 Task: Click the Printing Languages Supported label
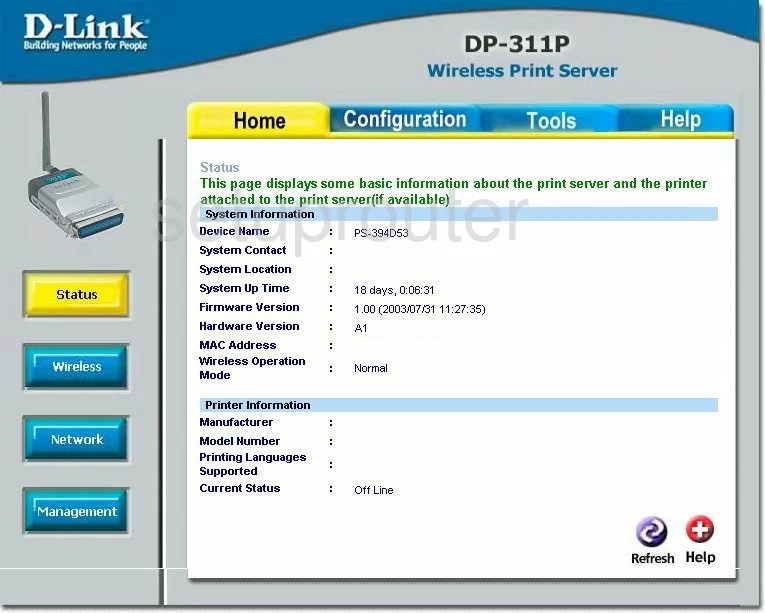click(x=253, y=464)
